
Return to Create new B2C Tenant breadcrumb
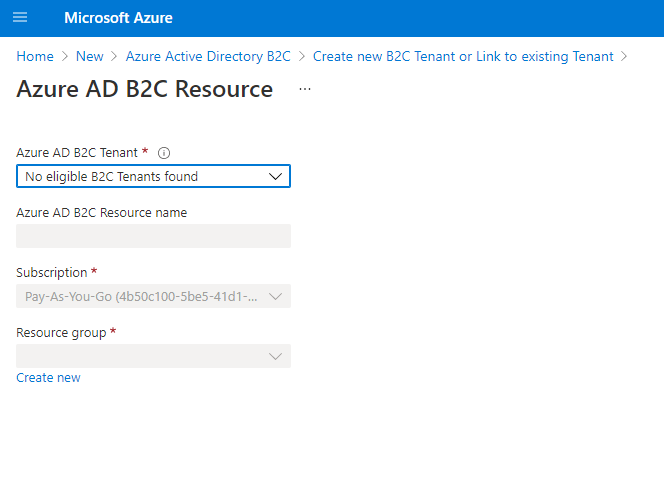[x=463, y=57]
